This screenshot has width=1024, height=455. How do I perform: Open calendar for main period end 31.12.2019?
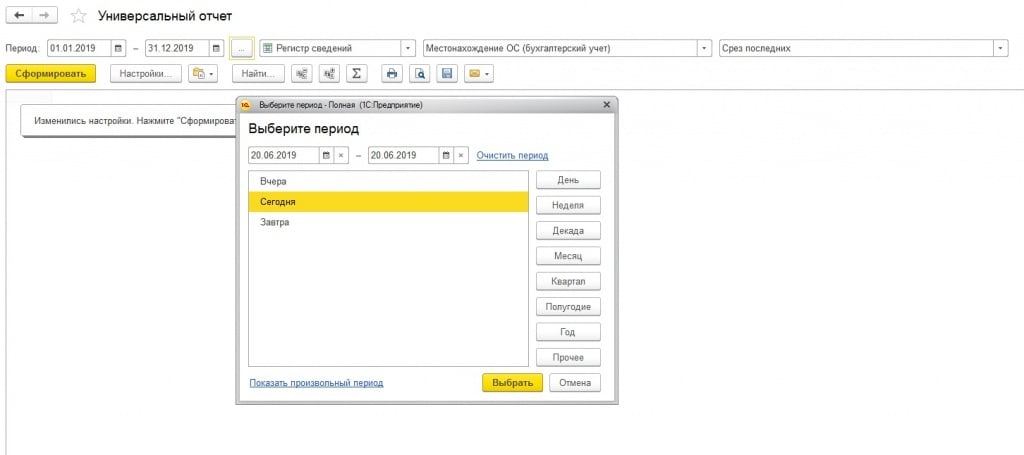point(216,48)
